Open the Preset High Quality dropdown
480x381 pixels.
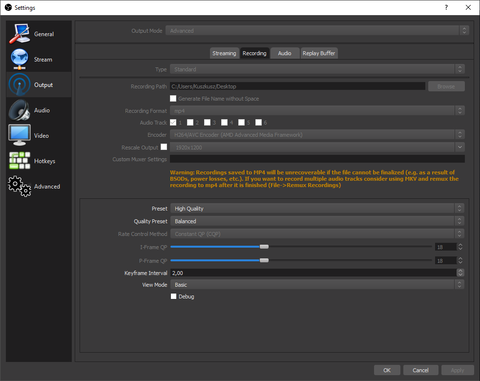pyautogui.click(x=317, y=208)
